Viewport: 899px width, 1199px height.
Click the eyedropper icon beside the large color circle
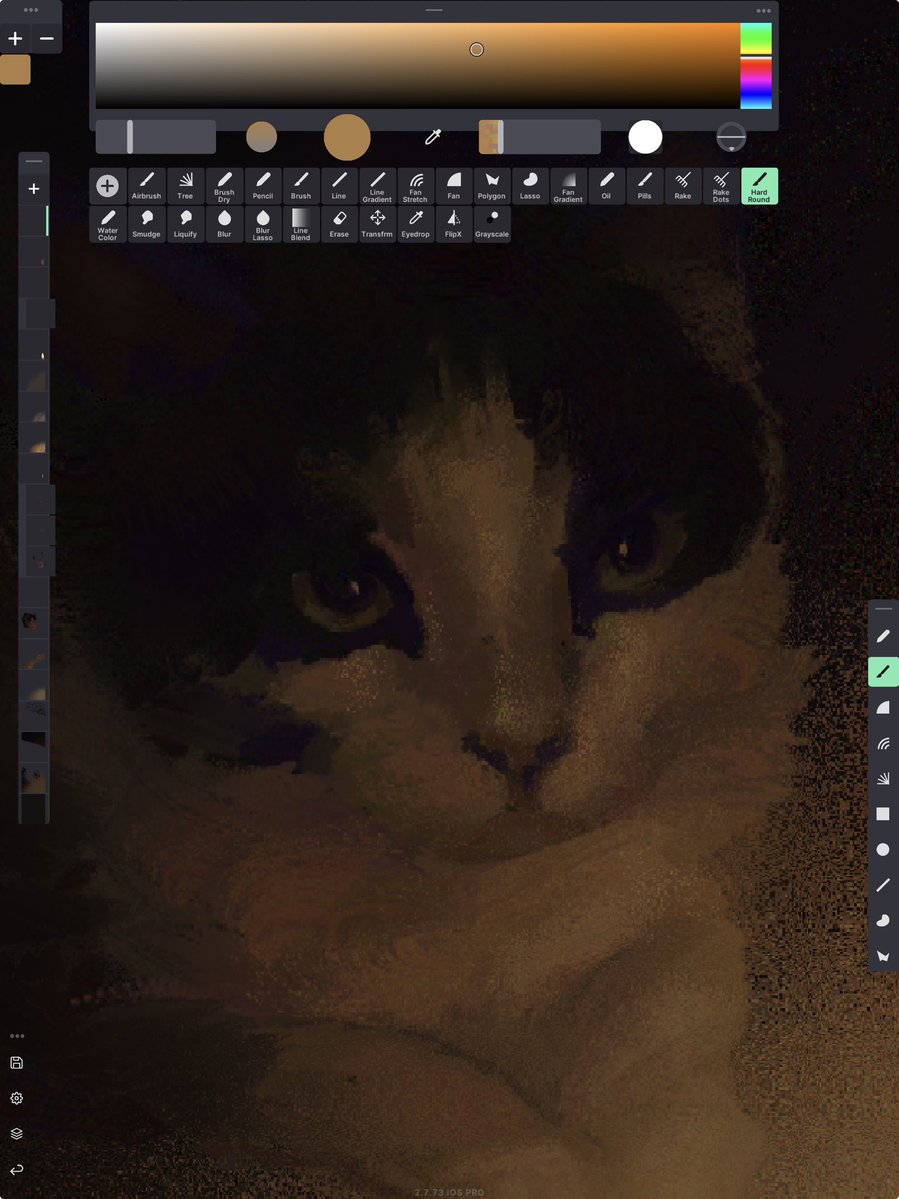433,138
